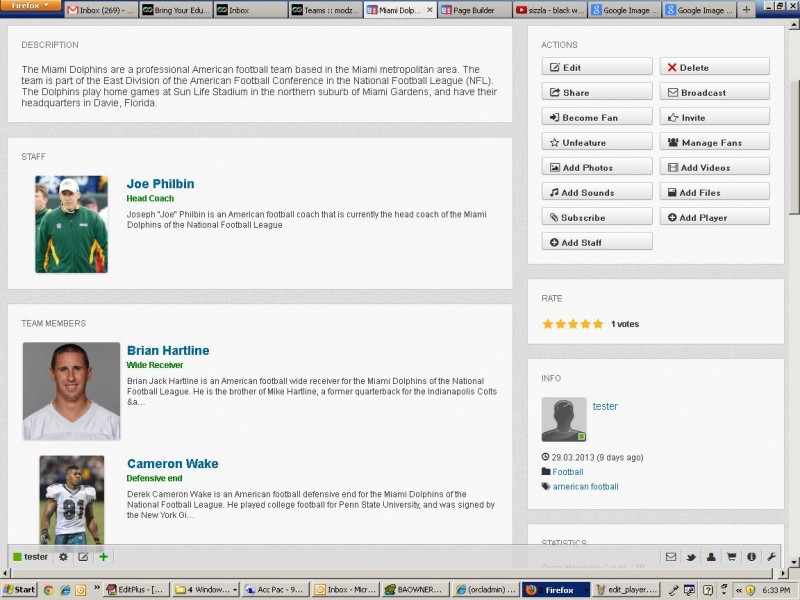This screenshot has width=800, height=600.
Task: Click the Add Files button
Action: 715,192
